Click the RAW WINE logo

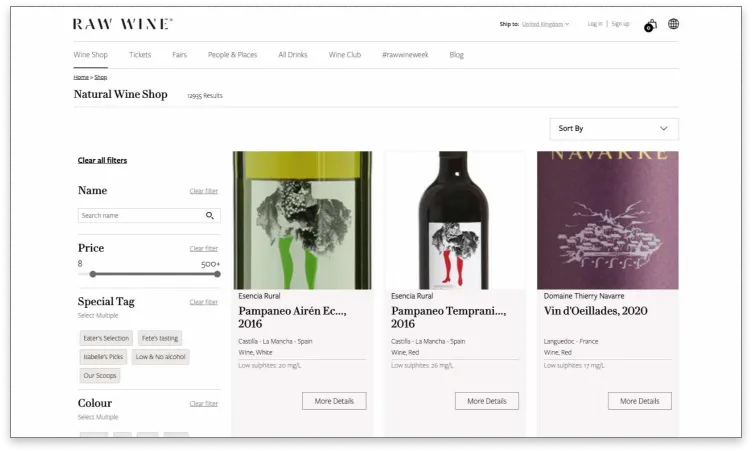tap(123, 24)
